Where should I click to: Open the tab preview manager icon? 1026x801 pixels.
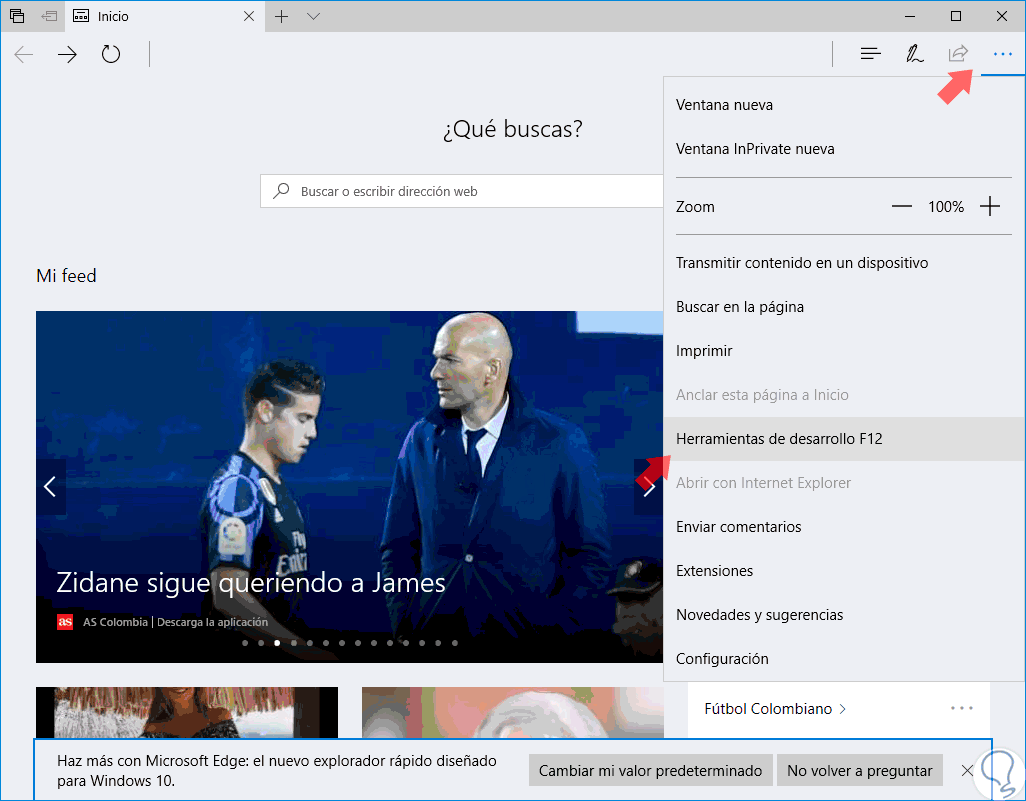[x=17, y=16]
